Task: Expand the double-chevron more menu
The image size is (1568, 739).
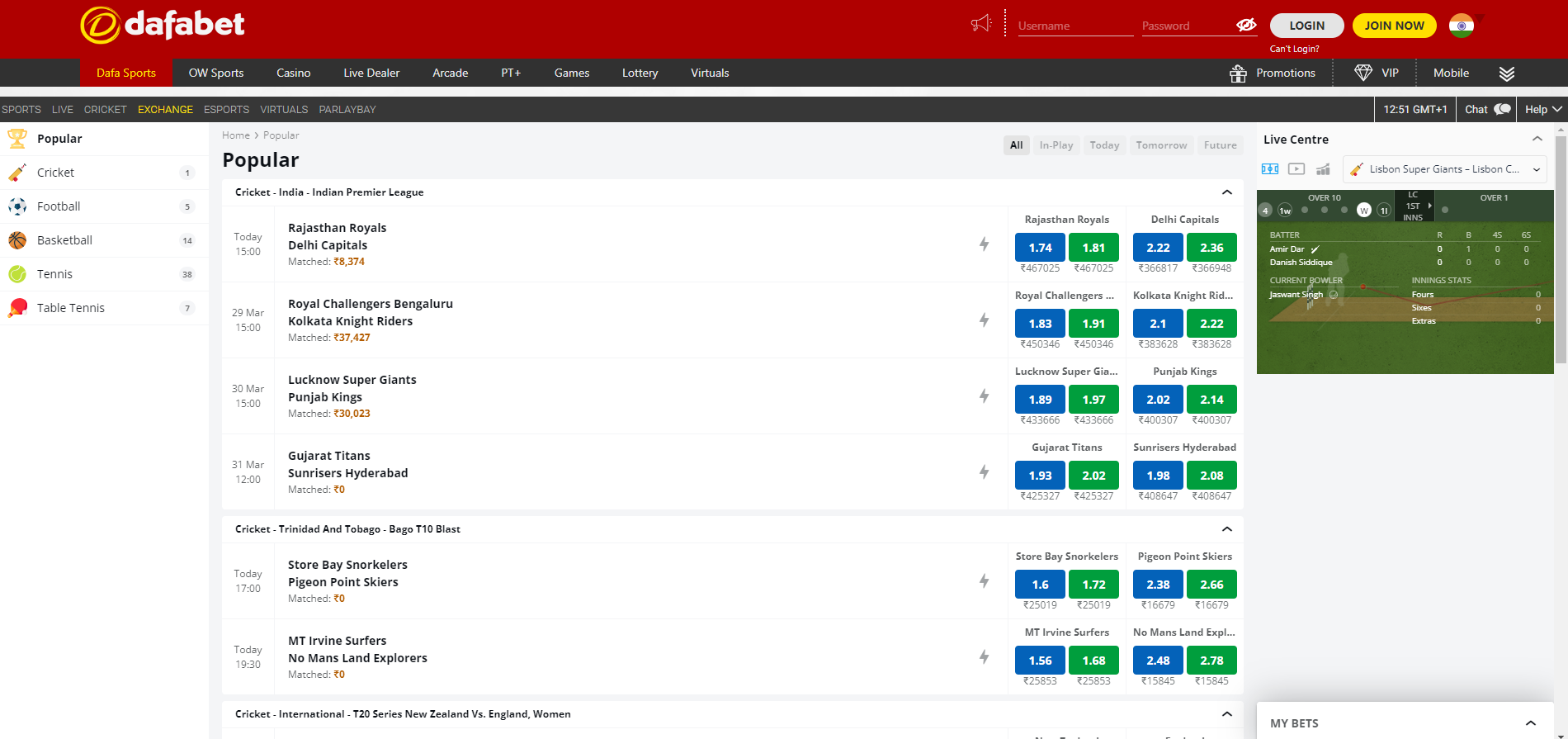Action: click(1507, 73)
